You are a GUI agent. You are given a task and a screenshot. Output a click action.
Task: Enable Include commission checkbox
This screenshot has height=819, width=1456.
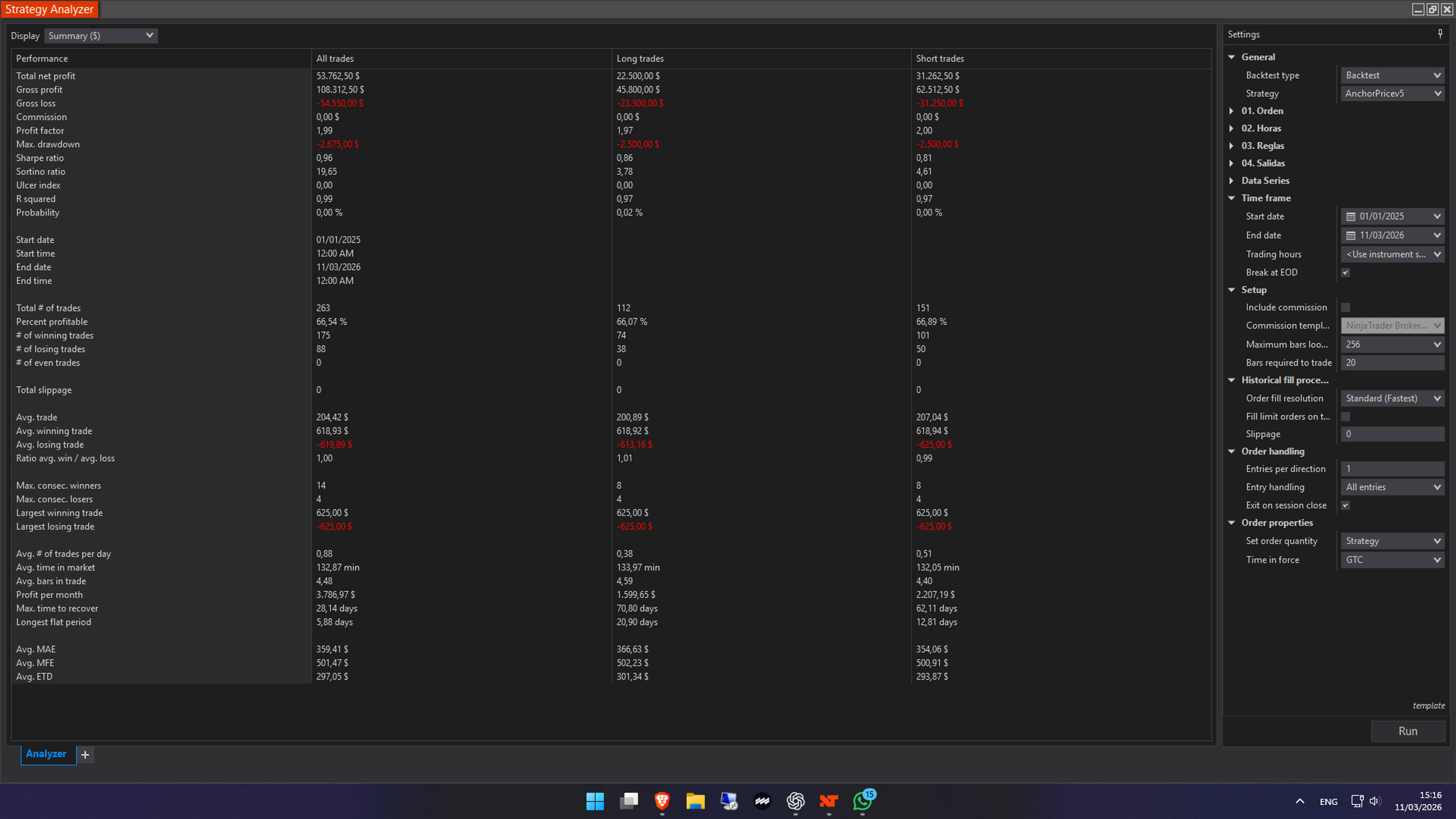tap(1346, 308)
